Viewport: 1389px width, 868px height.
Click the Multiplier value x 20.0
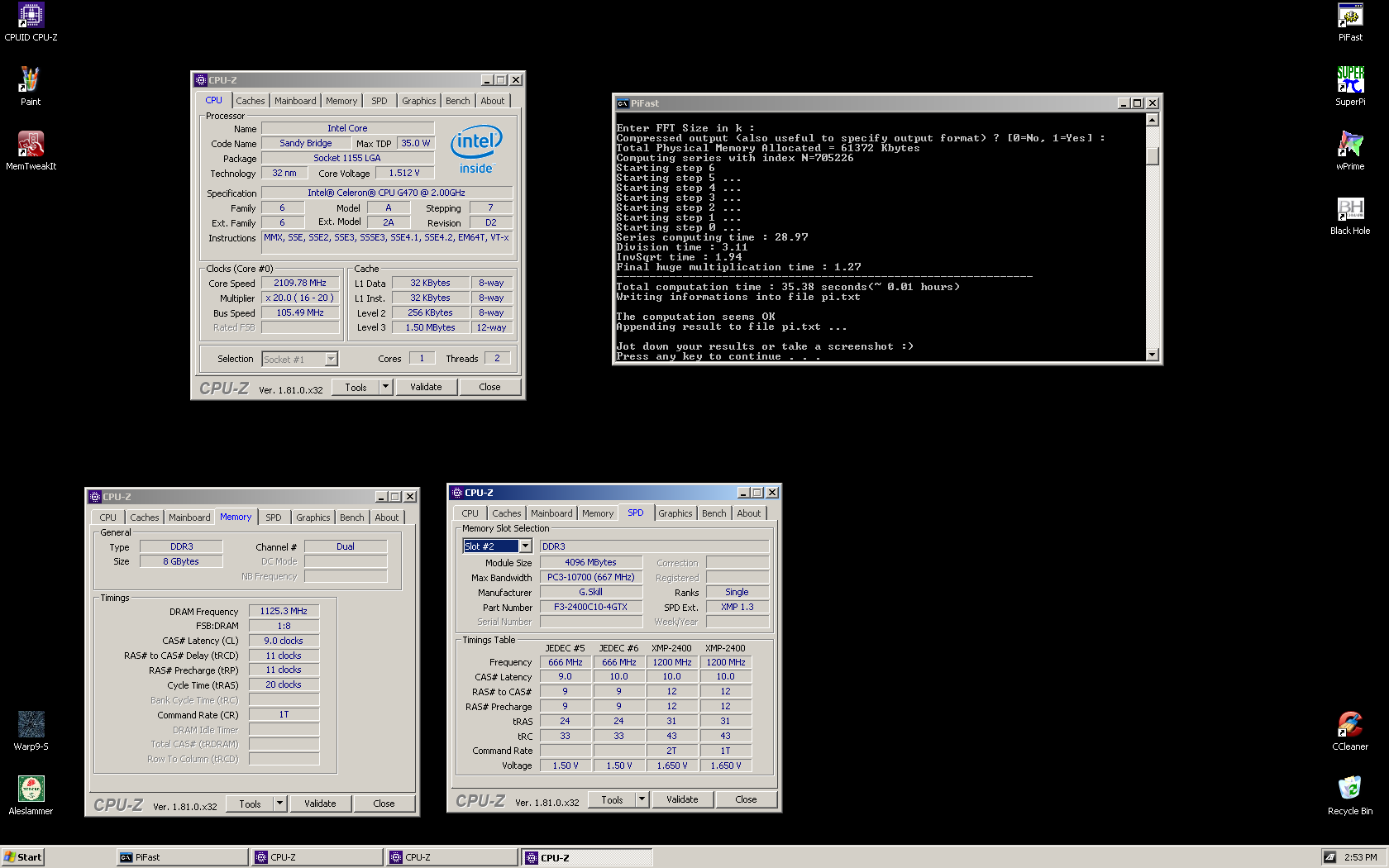coord(300,298)
